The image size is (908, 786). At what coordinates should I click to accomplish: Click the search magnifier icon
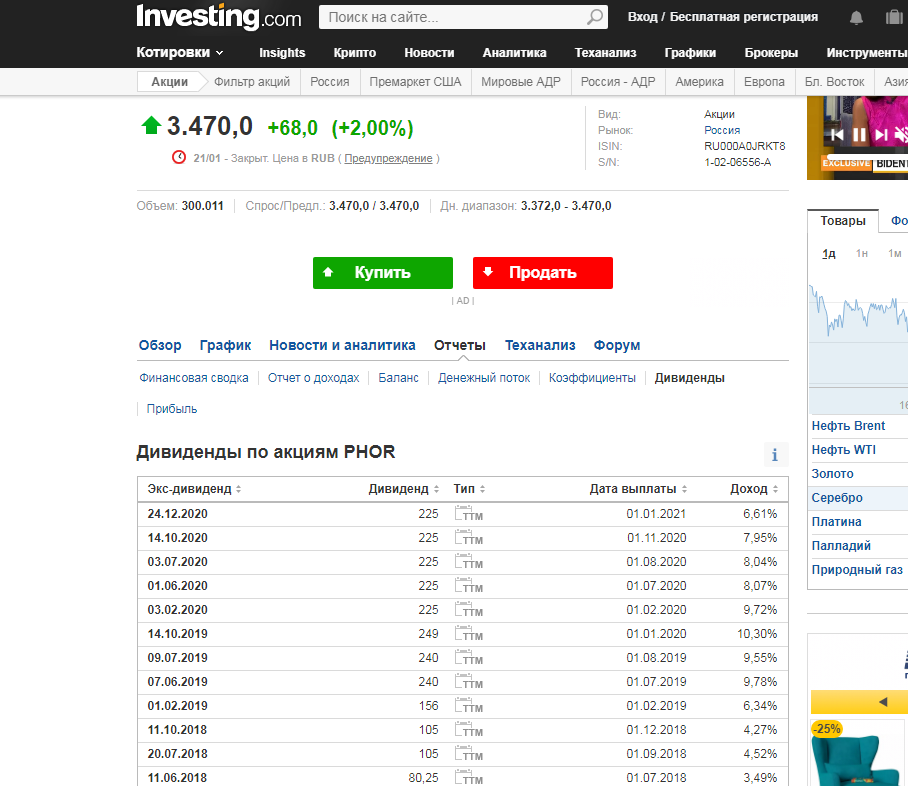click(594, 17)
